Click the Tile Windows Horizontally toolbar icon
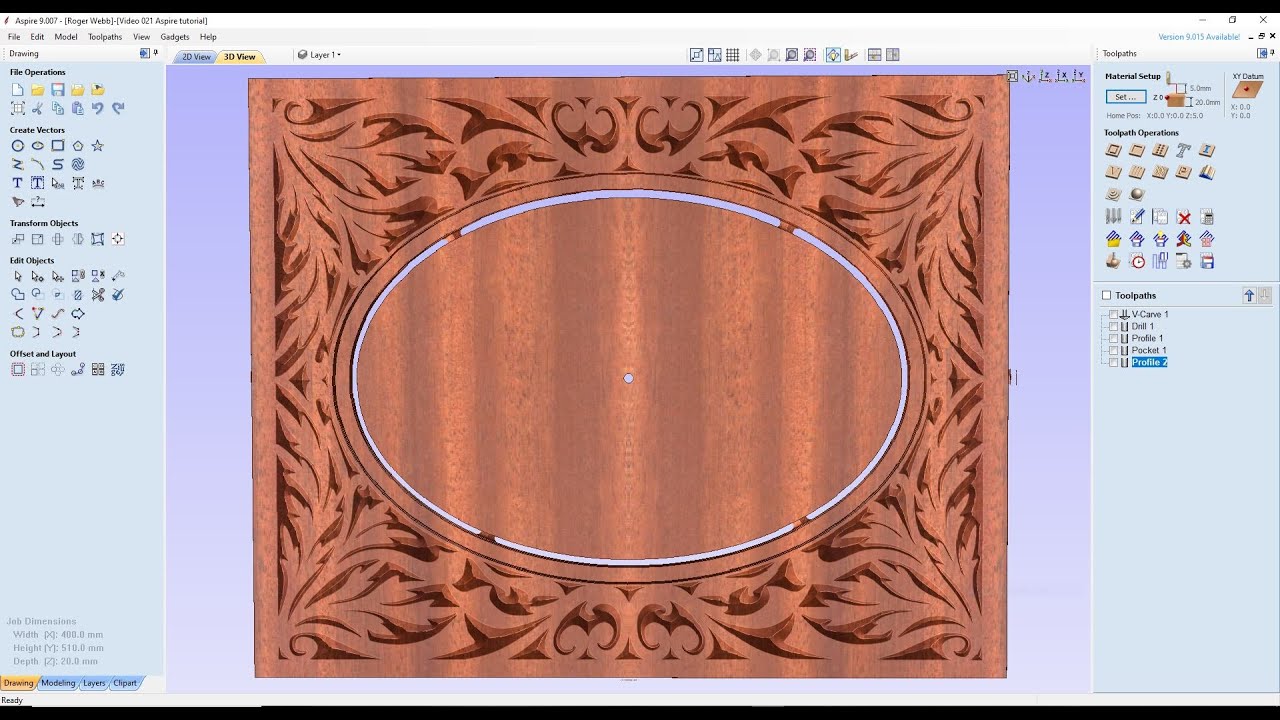 874,55
